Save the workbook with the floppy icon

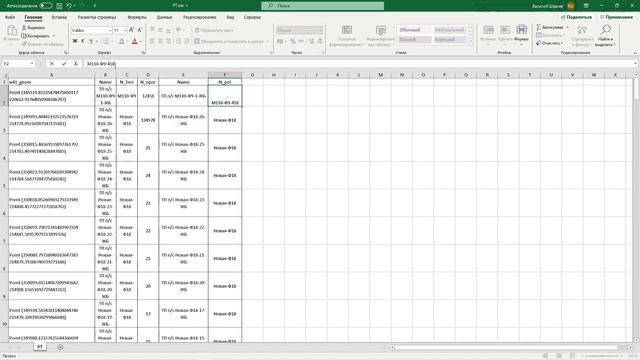(59, 6)
